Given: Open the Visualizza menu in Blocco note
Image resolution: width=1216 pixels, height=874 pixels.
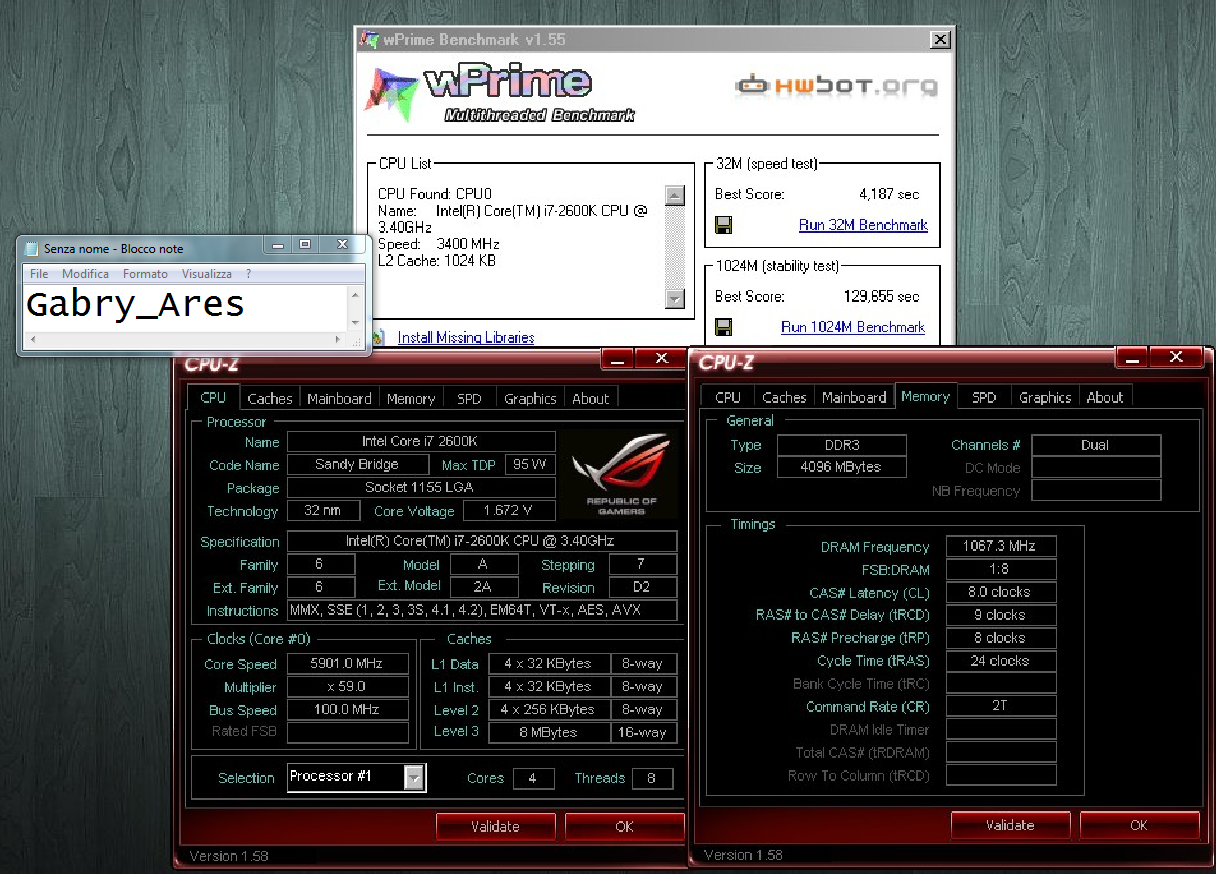Looking at the screenshot, I should coord(206,274).
